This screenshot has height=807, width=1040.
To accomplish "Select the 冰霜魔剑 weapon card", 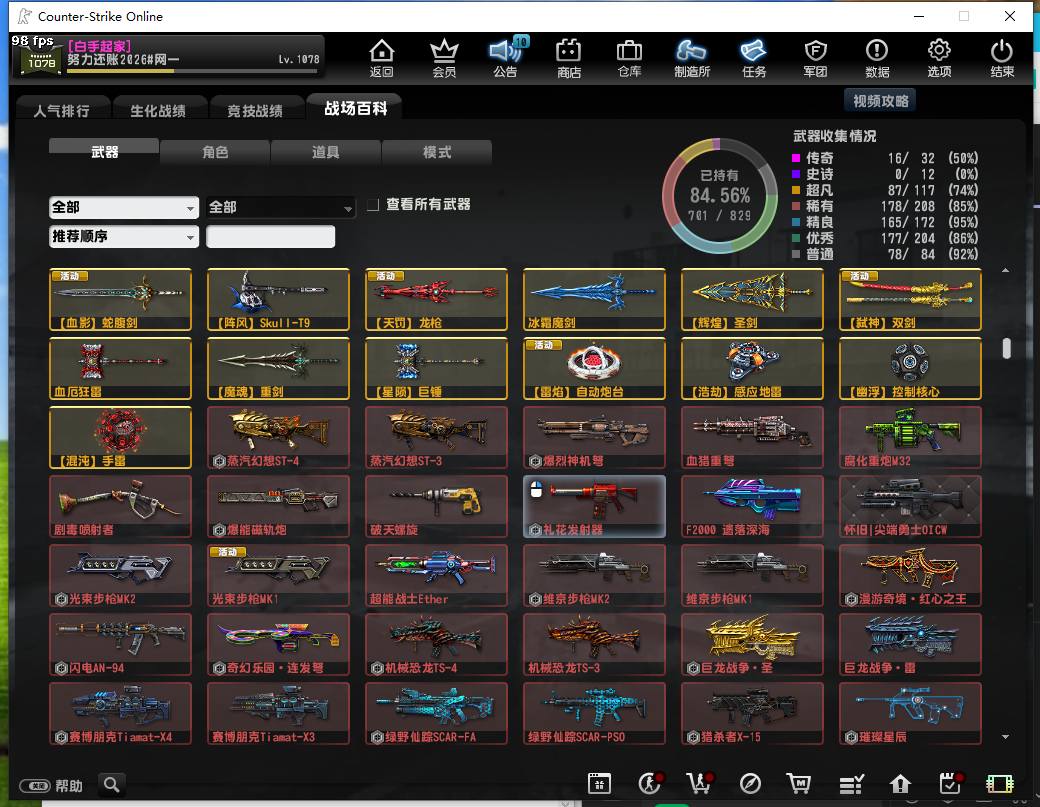I will coord(594,299).
